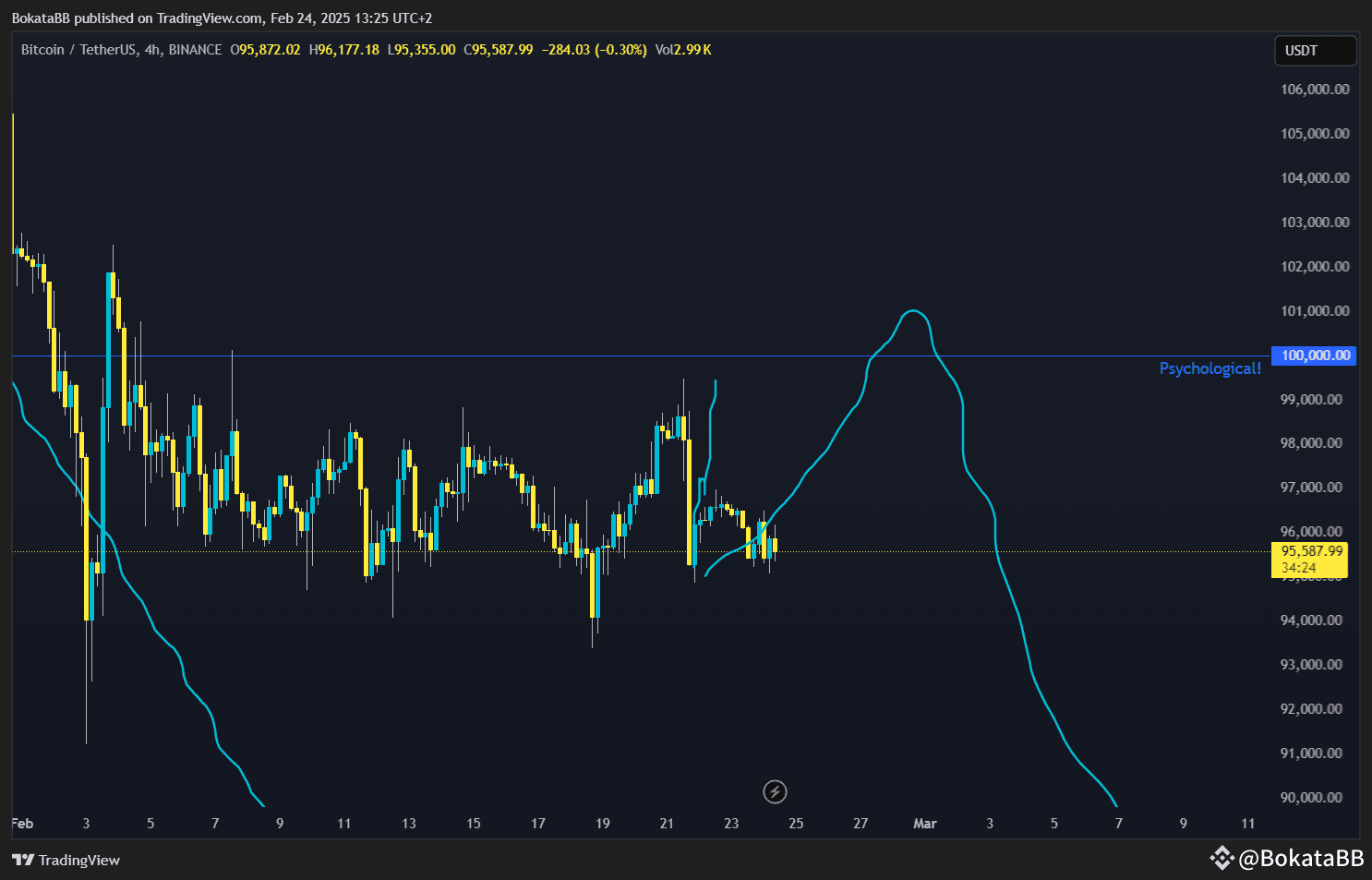This screenshot has width=1372, height=880.
Task: Click the Binance diamond icon beside @BokataBB
Action: point(1221,859)
